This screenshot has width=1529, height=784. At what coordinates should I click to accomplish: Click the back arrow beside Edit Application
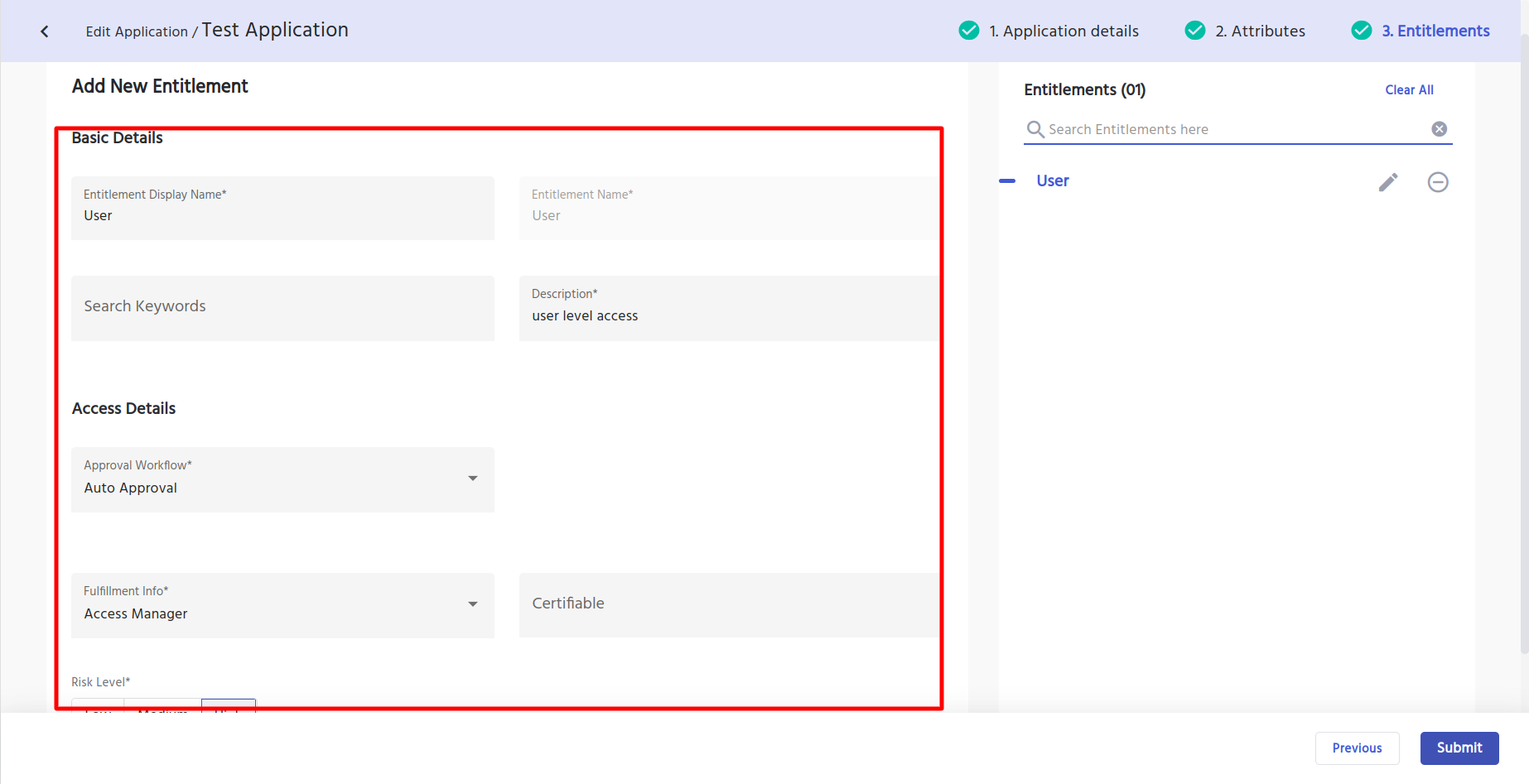(45, 31)
